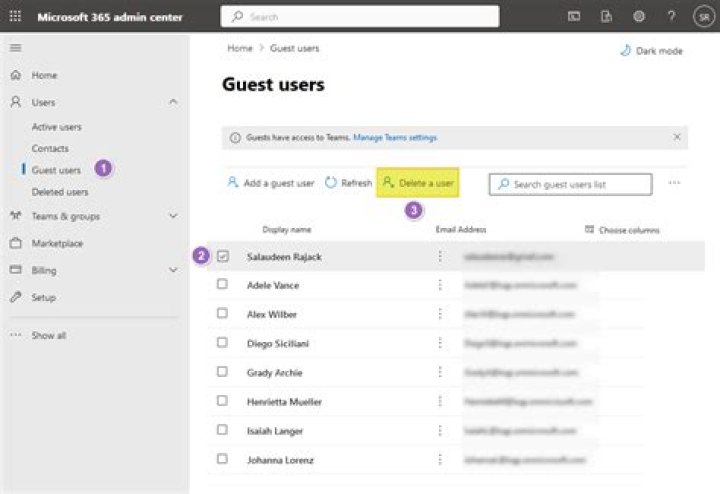Open Manage Teams settings link
The height and width of the screenshot is (494, 720).
pos(395,137)
